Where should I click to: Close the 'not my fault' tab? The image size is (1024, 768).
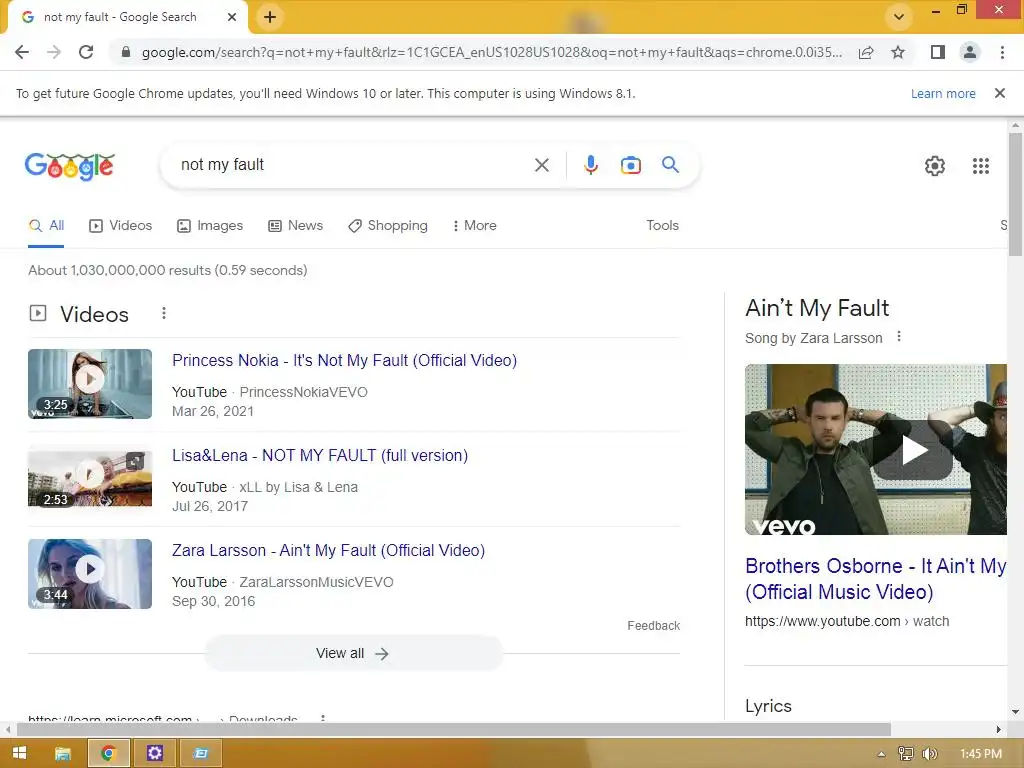click(232, 17)
